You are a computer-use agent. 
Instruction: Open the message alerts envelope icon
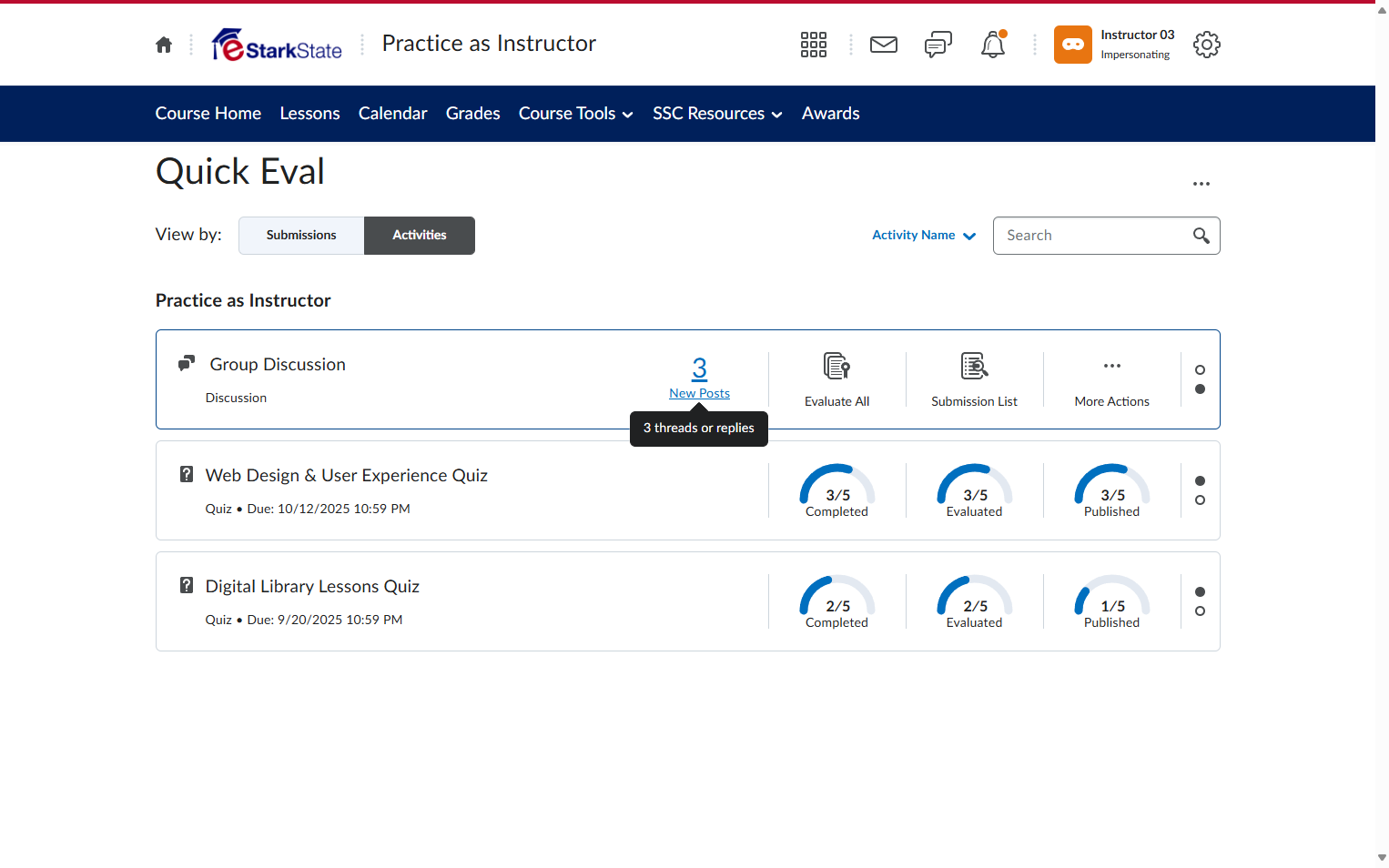tap(884, 45)
